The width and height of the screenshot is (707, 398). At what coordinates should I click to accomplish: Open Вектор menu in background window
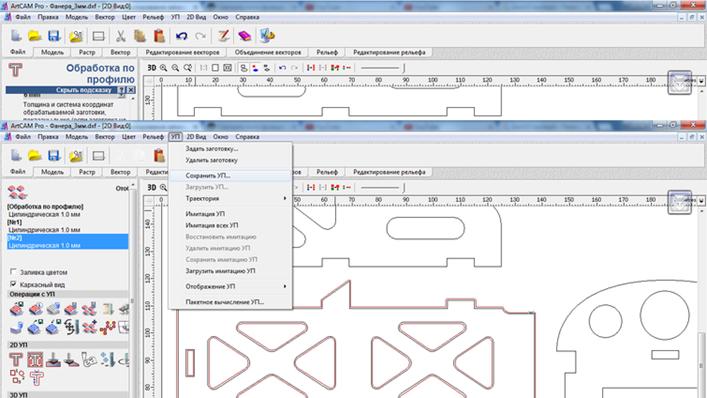coord(105,17)
